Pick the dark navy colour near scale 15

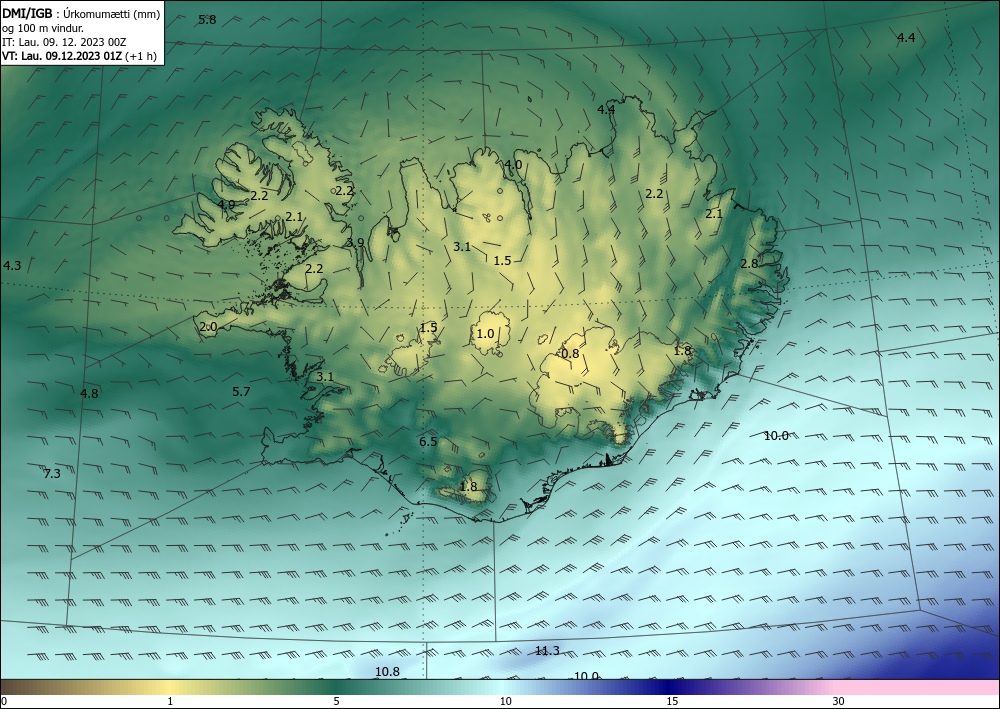[x=670, y=687]
